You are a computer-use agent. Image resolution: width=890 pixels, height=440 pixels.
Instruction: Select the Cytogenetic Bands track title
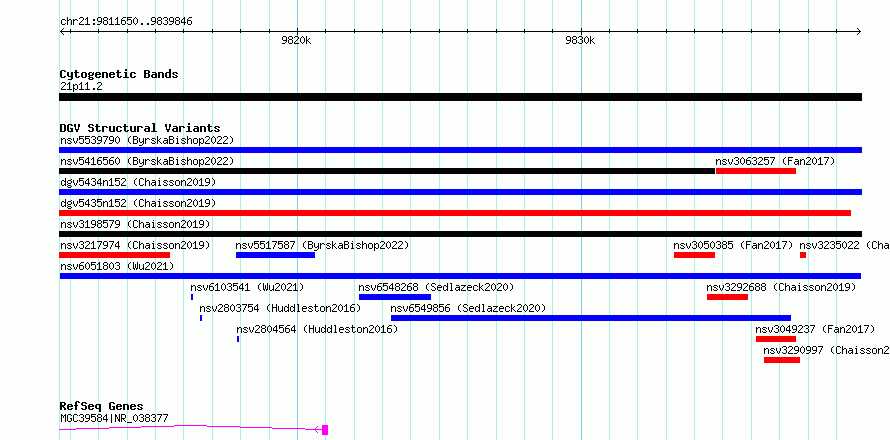tap(119, 74)
